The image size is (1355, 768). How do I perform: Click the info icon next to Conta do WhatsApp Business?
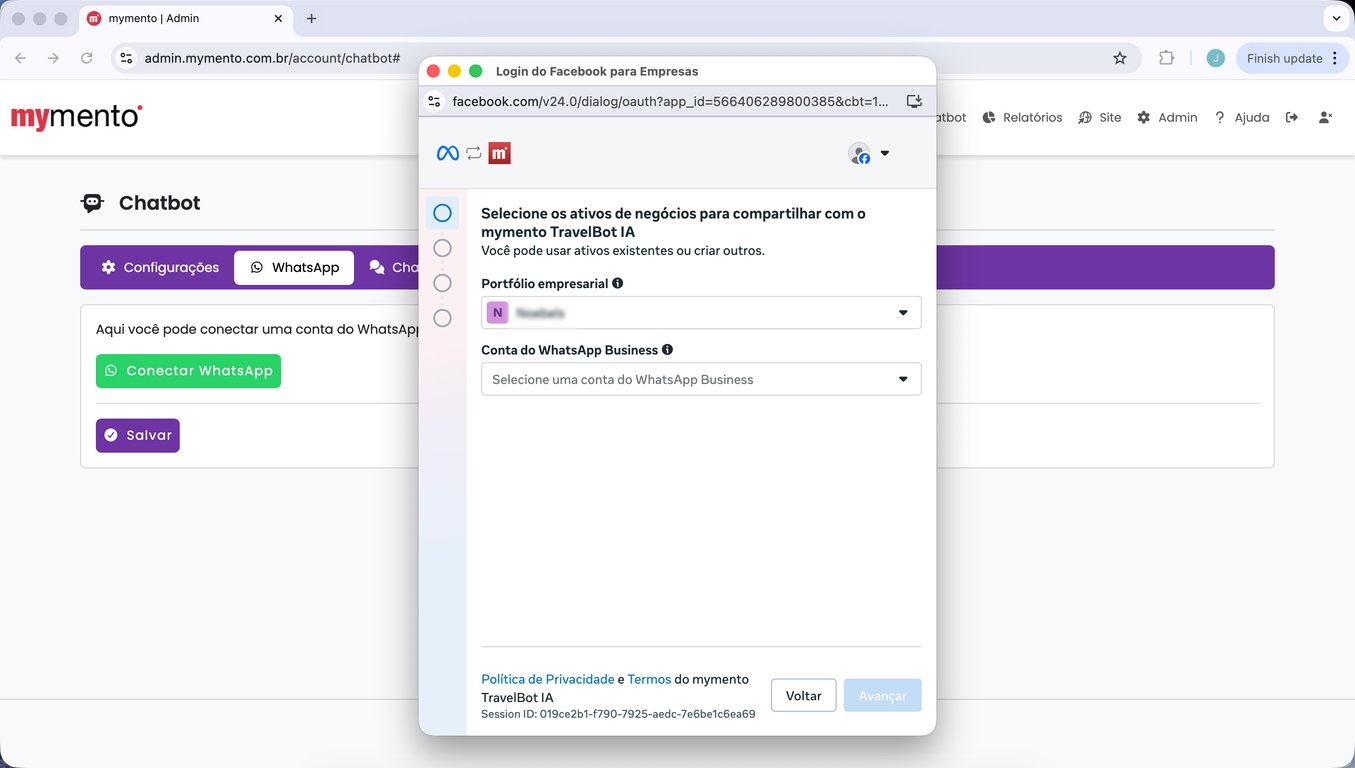[x=667, y=350]
